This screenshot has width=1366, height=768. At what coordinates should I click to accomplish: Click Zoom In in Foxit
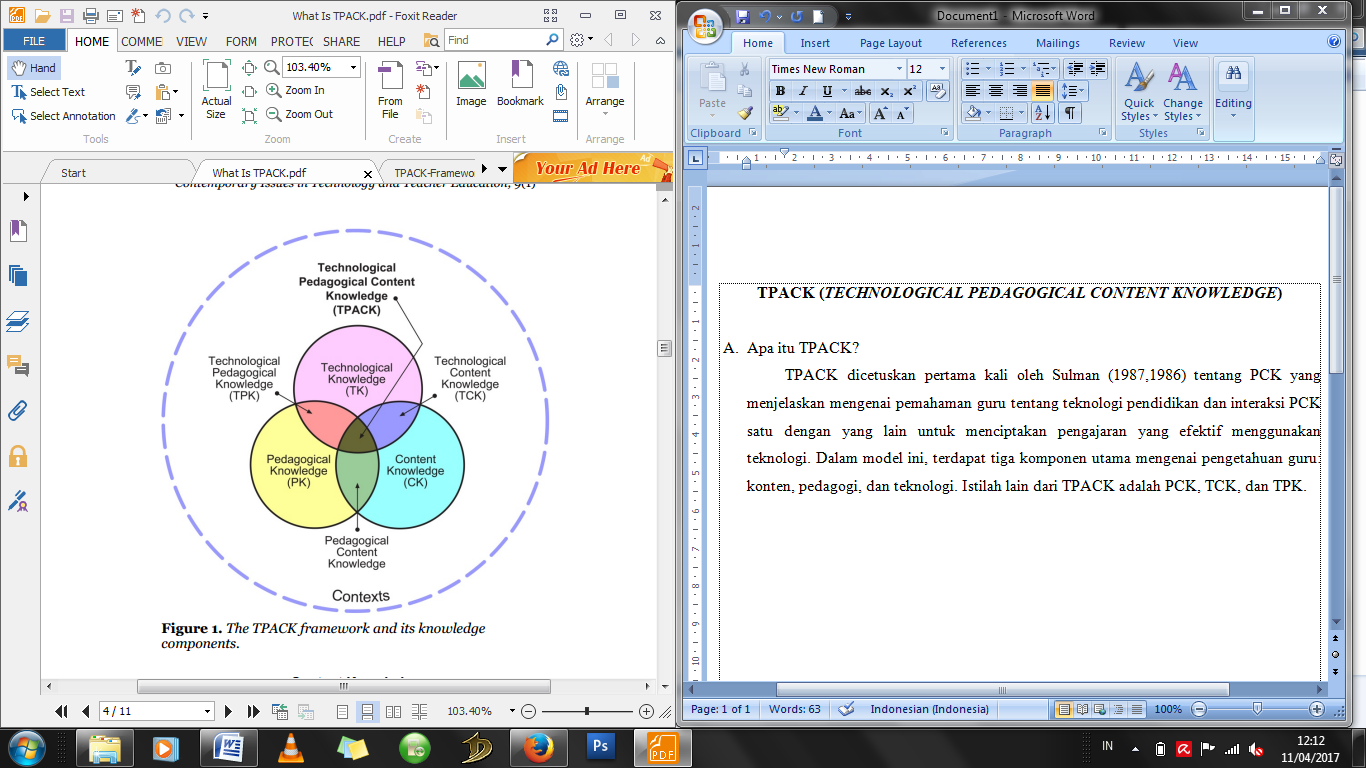pos(295,90)
